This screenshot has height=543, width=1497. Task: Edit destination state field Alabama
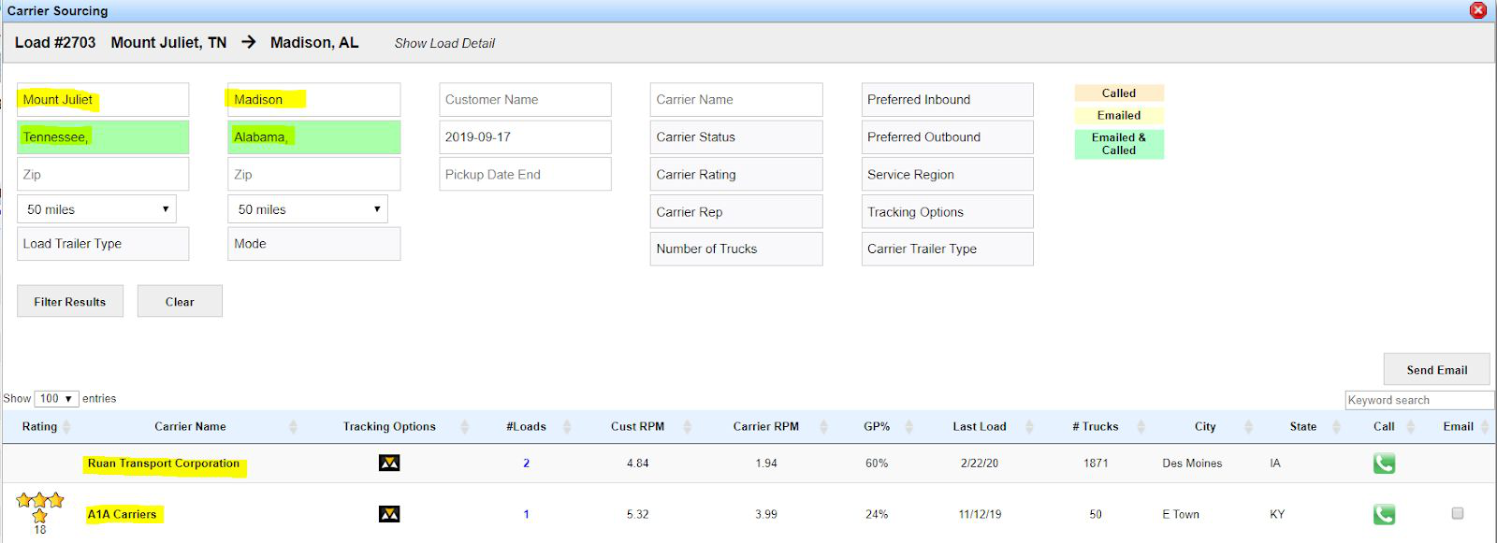(x=314, y=137)
